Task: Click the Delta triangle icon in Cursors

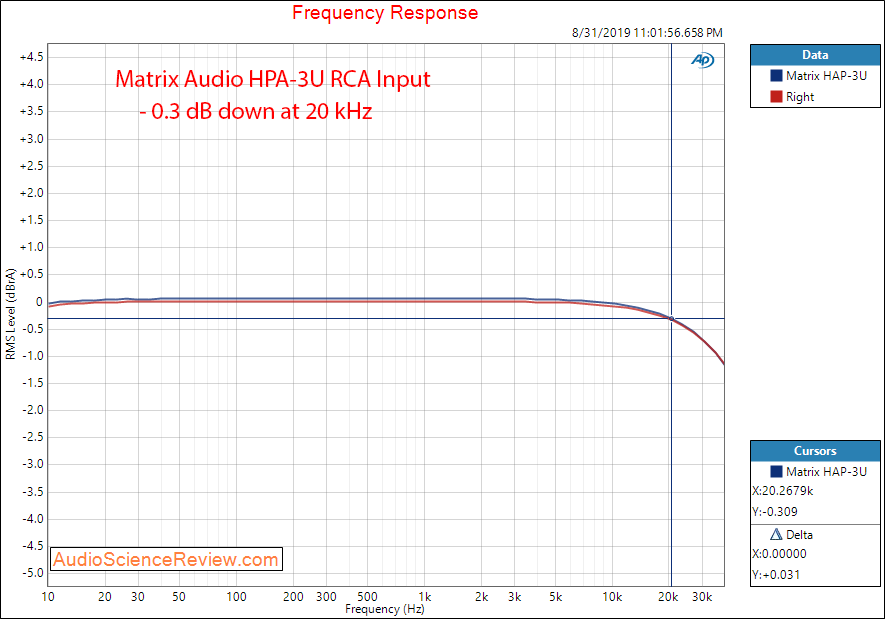Action: (776, 534)
